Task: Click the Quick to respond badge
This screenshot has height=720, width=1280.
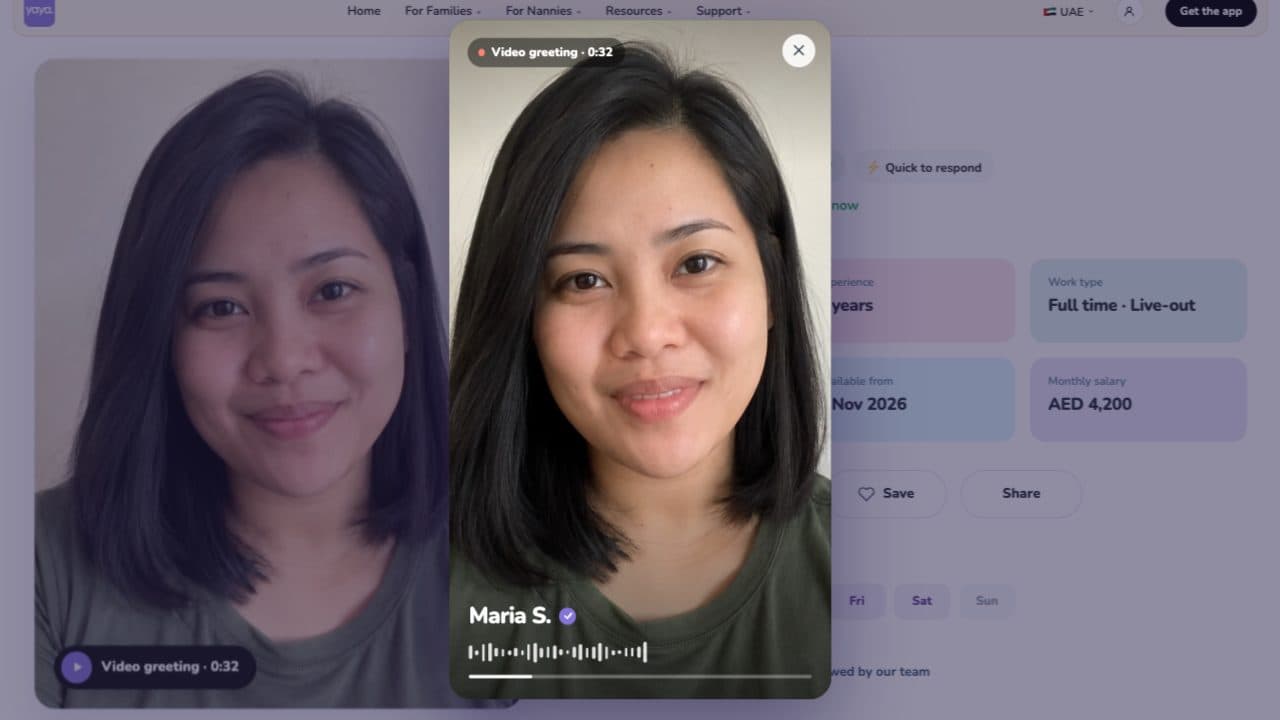Action: point(924,168)
